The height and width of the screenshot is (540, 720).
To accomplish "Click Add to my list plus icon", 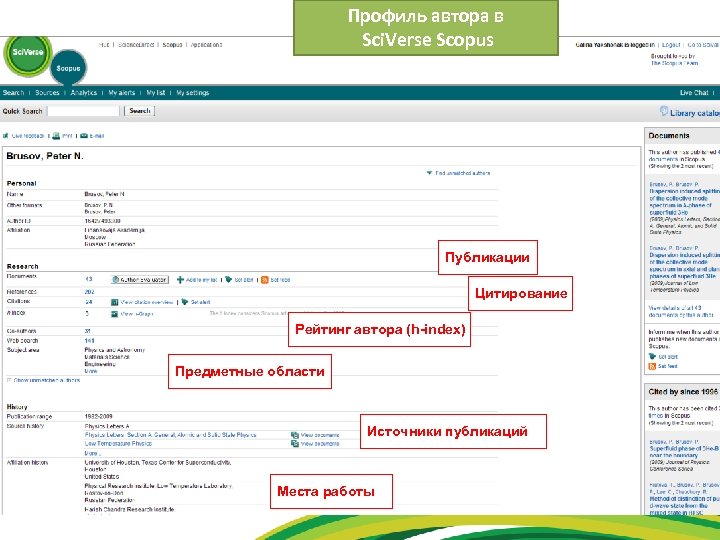I will [180, 280].
